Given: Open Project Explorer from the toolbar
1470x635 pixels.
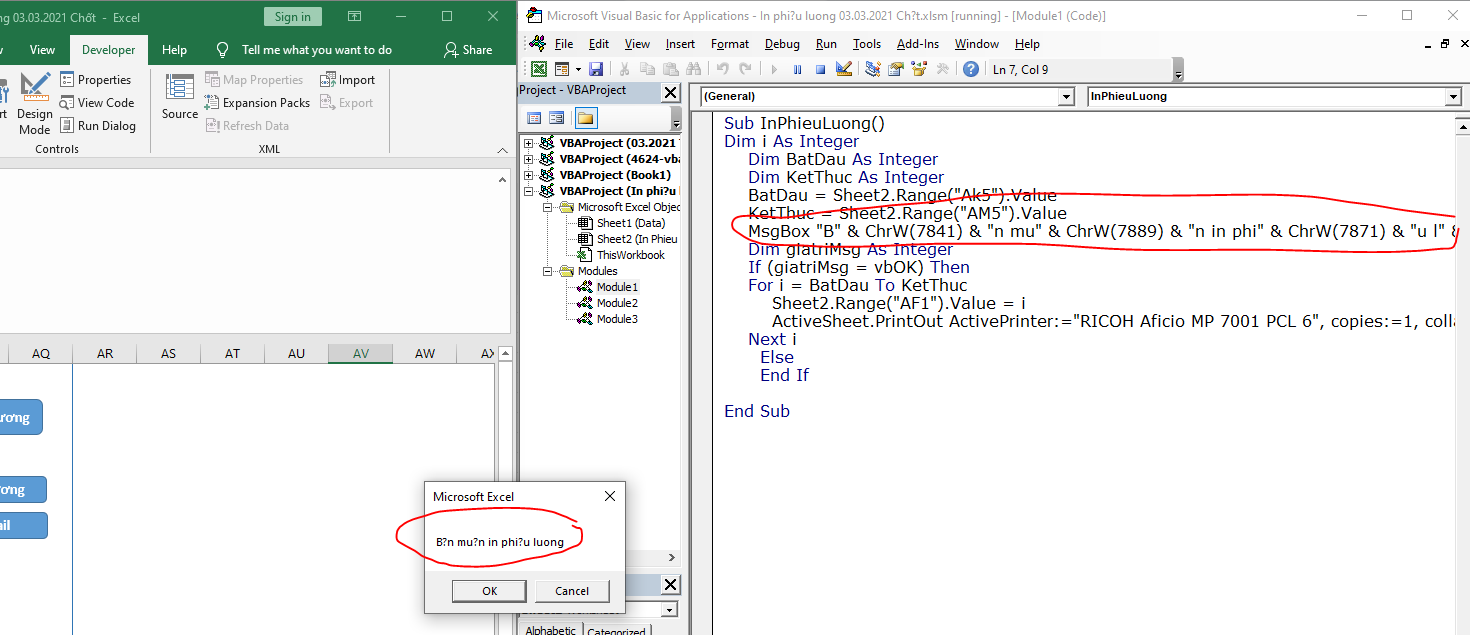Looking at the screenshot, I should click(873, 69).
